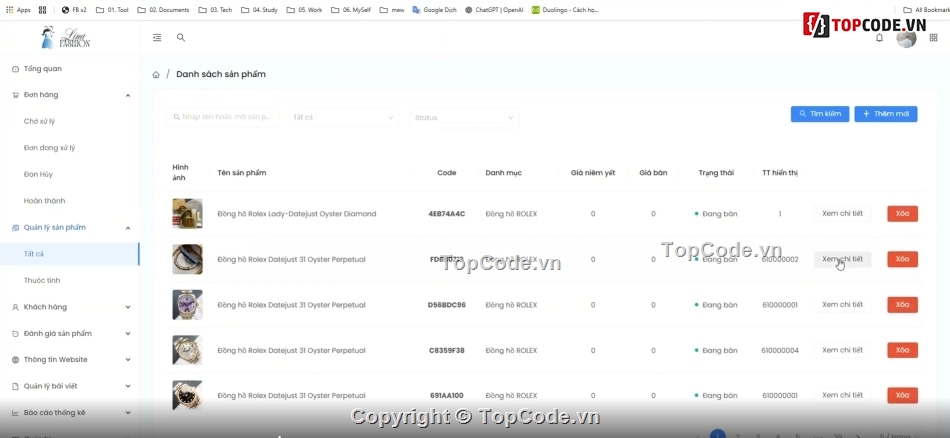Viewport: 950px width, 438px height.
Task: Collapse the Đơn hàng menu chevron
Action: coord(128,95)
